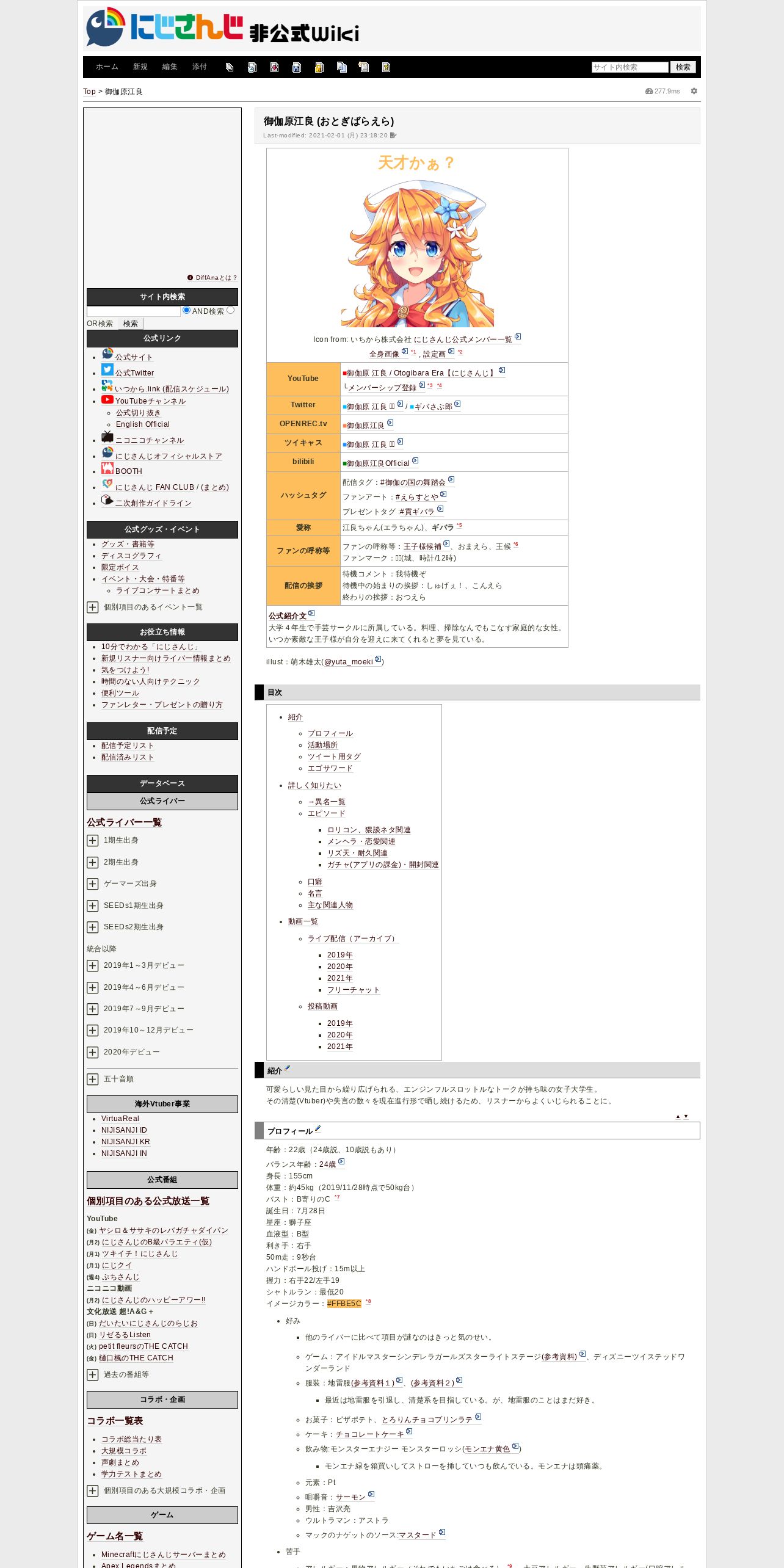Open the @yuta_moeki illustrator link
This screenshot has width=784, height=1568.
tap(349, 662)
